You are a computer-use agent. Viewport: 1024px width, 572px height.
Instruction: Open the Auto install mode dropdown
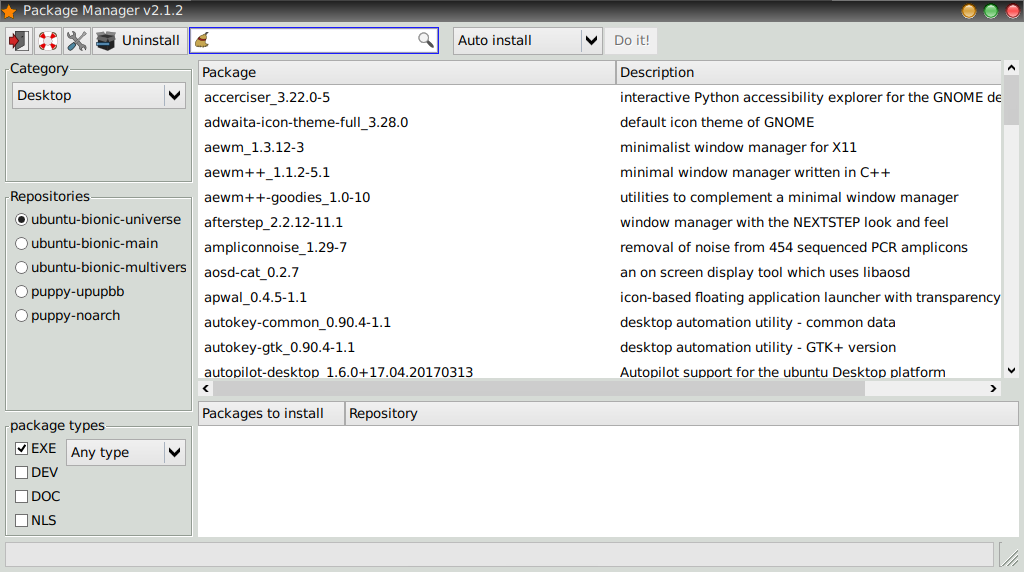tap(527, 40)
